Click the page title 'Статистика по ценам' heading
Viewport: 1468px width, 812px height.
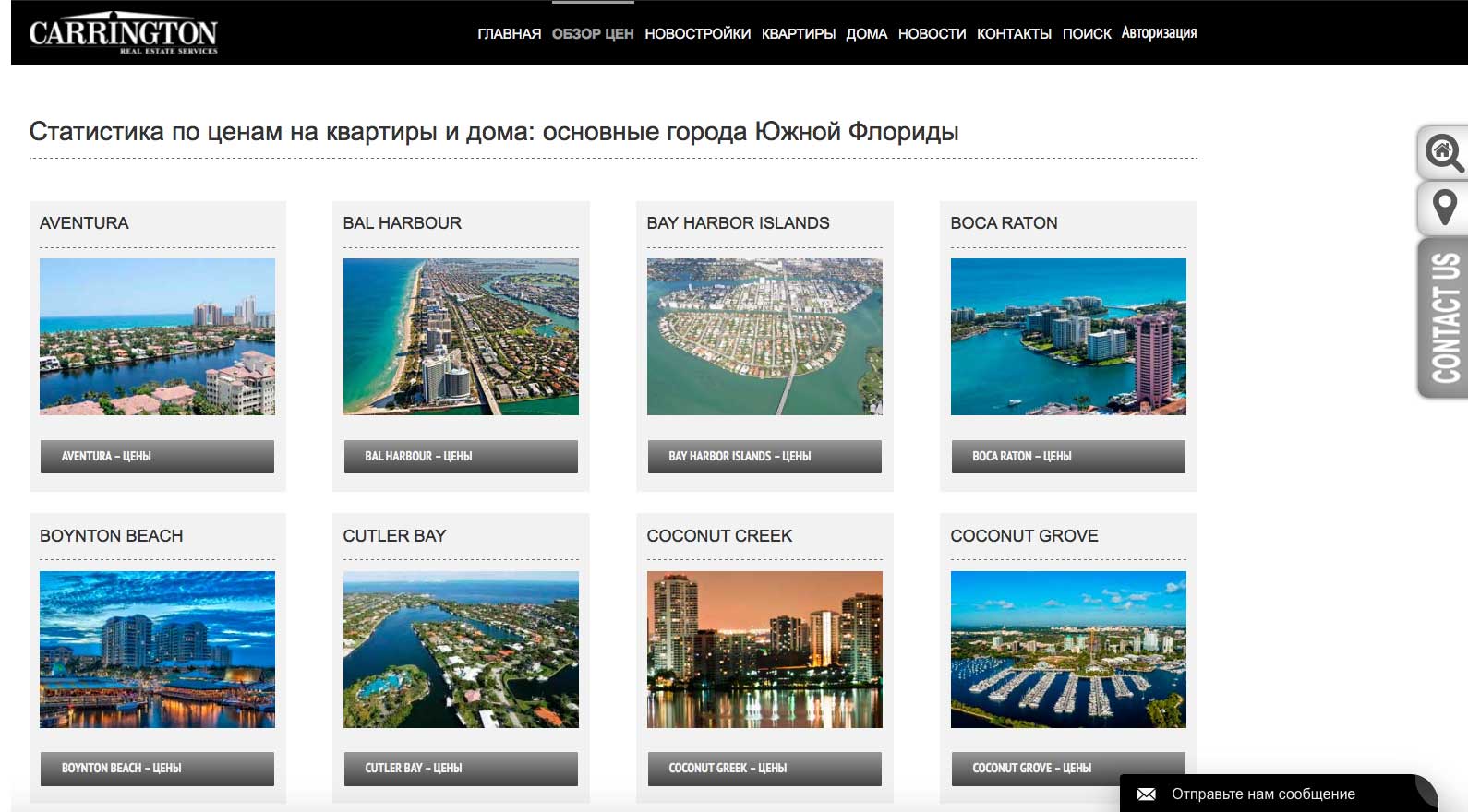coord(494,132)
